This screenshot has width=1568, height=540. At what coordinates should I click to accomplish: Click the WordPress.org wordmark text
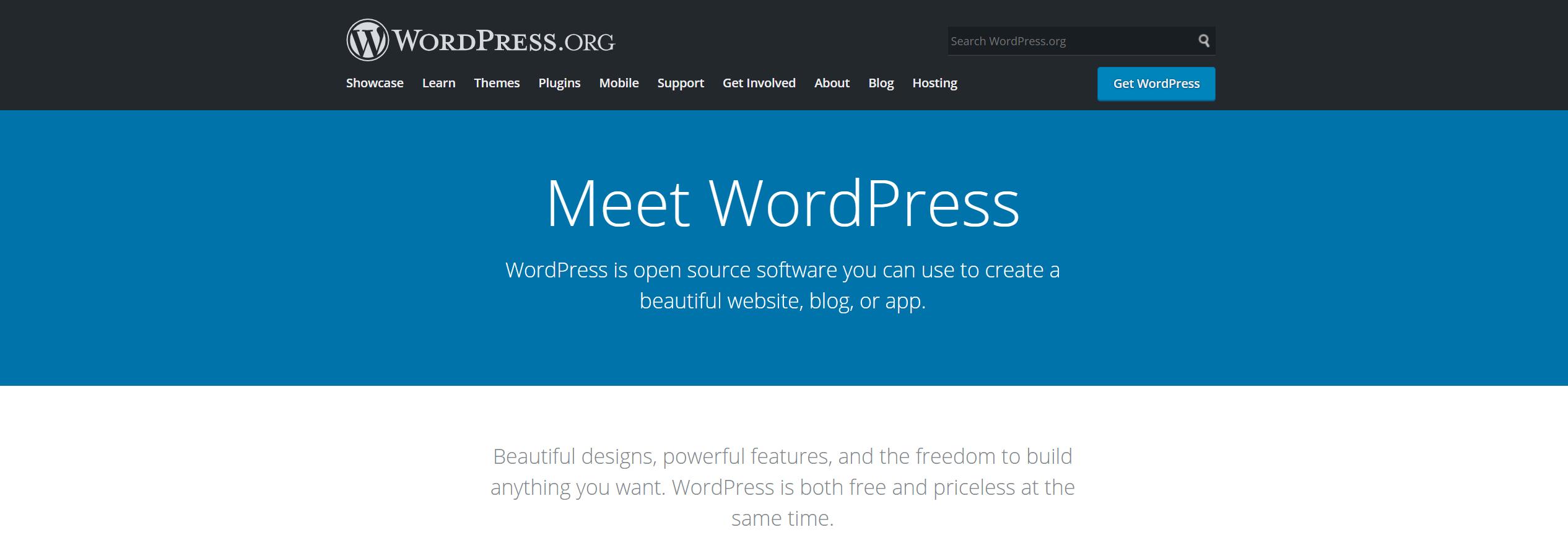coord(503,41)
